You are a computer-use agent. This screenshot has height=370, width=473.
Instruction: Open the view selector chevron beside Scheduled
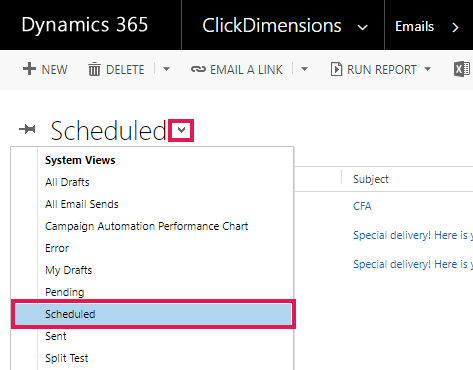pyautogui.click(x=181, y=130)
